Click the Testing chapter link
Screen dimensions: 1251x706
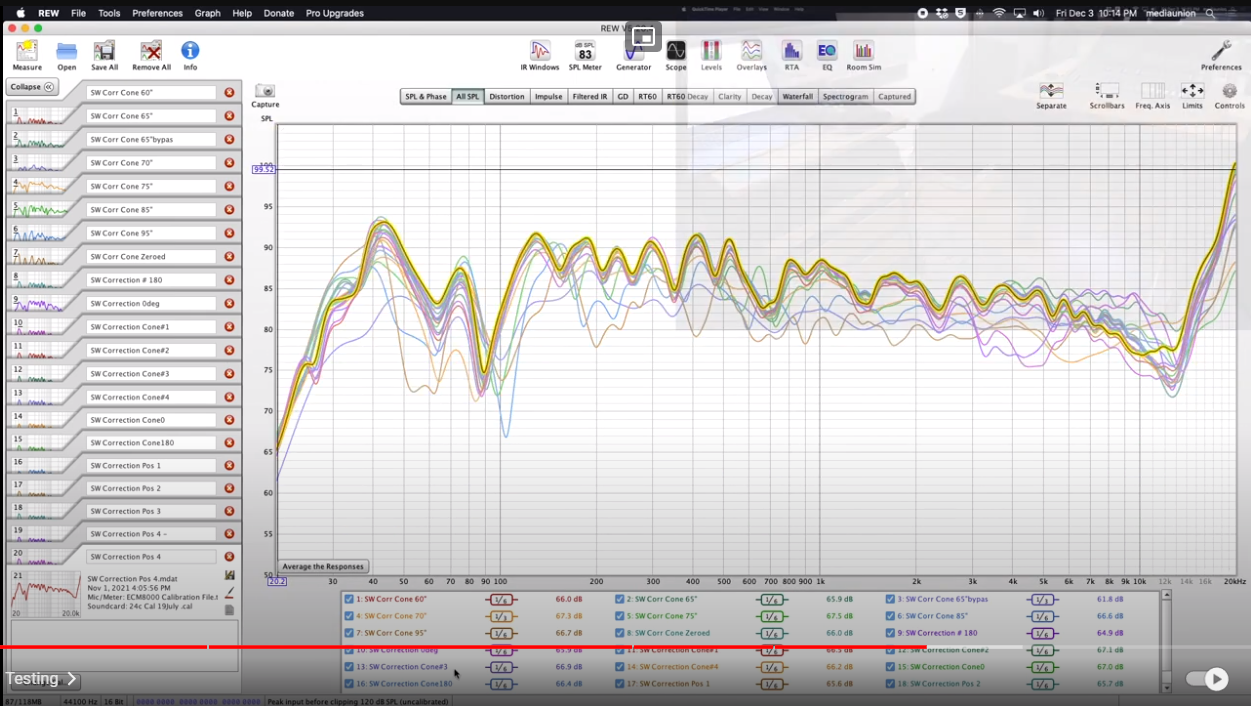pyautogui.click(x=40, y=680)
